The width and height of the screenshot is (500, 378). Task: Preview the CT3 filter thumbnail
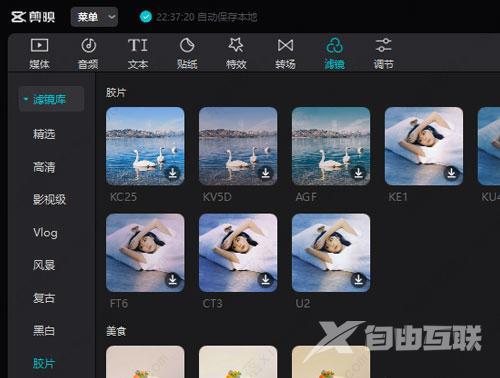[x=238, y=253]
